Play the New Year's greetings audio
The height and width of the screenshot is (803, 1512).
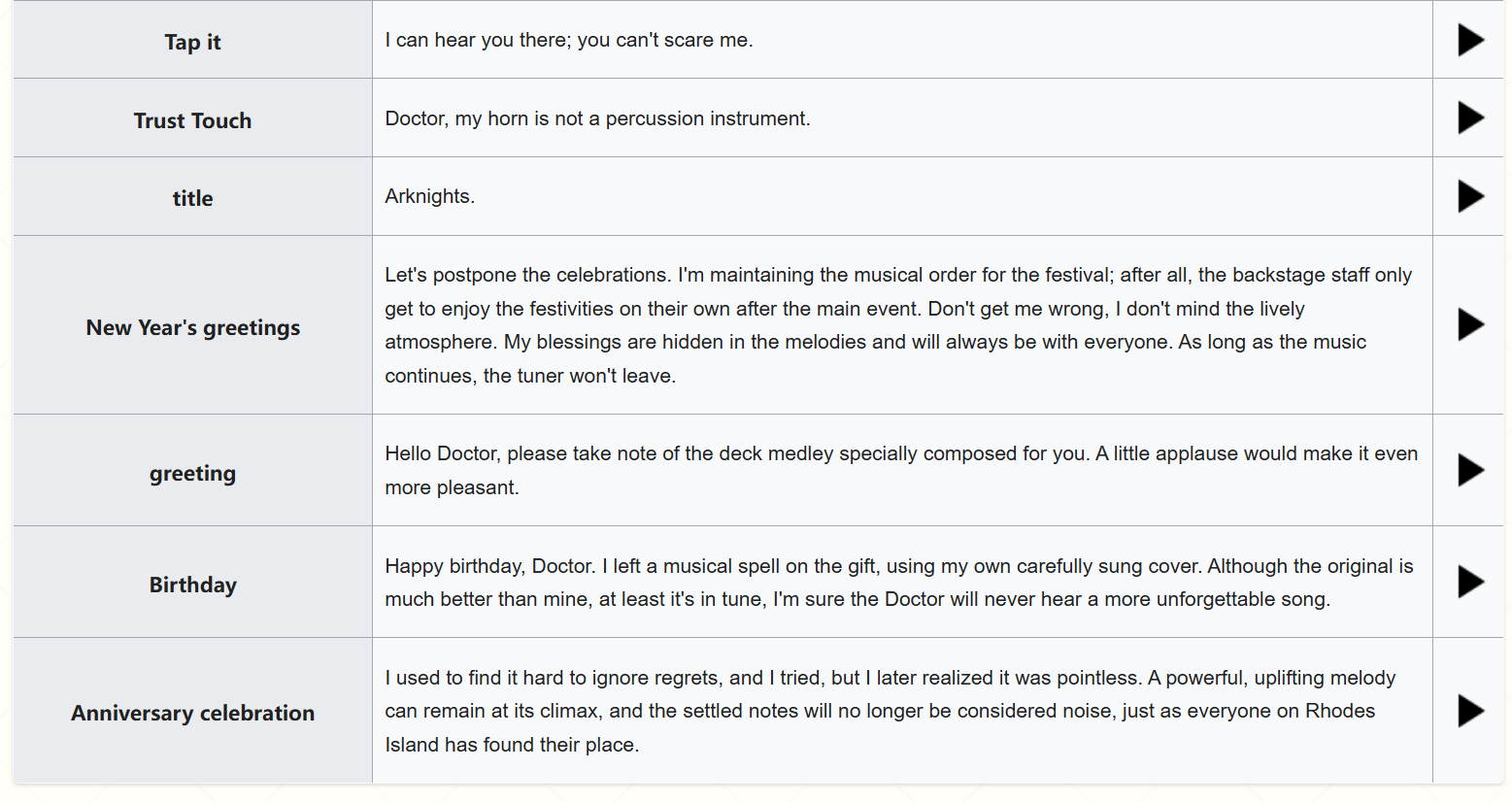click(x=1470, y=324)
